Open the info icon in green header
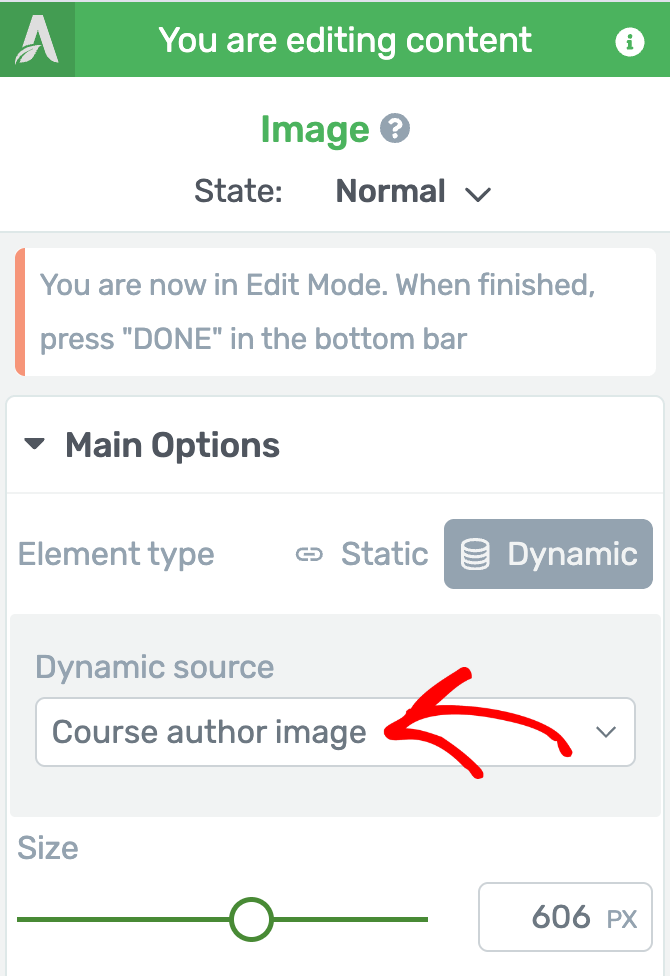 coord(630,42)
